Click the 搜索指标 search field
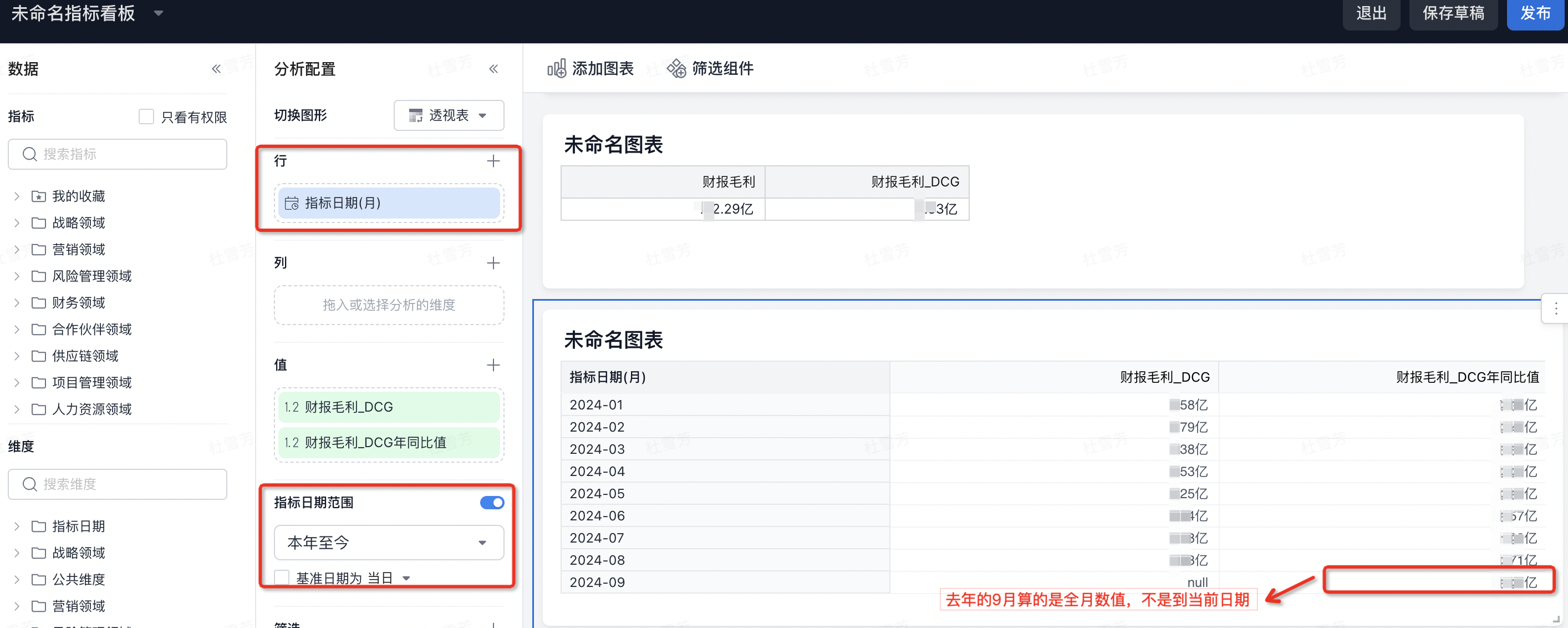1568x628 pixels. point(118,154)
